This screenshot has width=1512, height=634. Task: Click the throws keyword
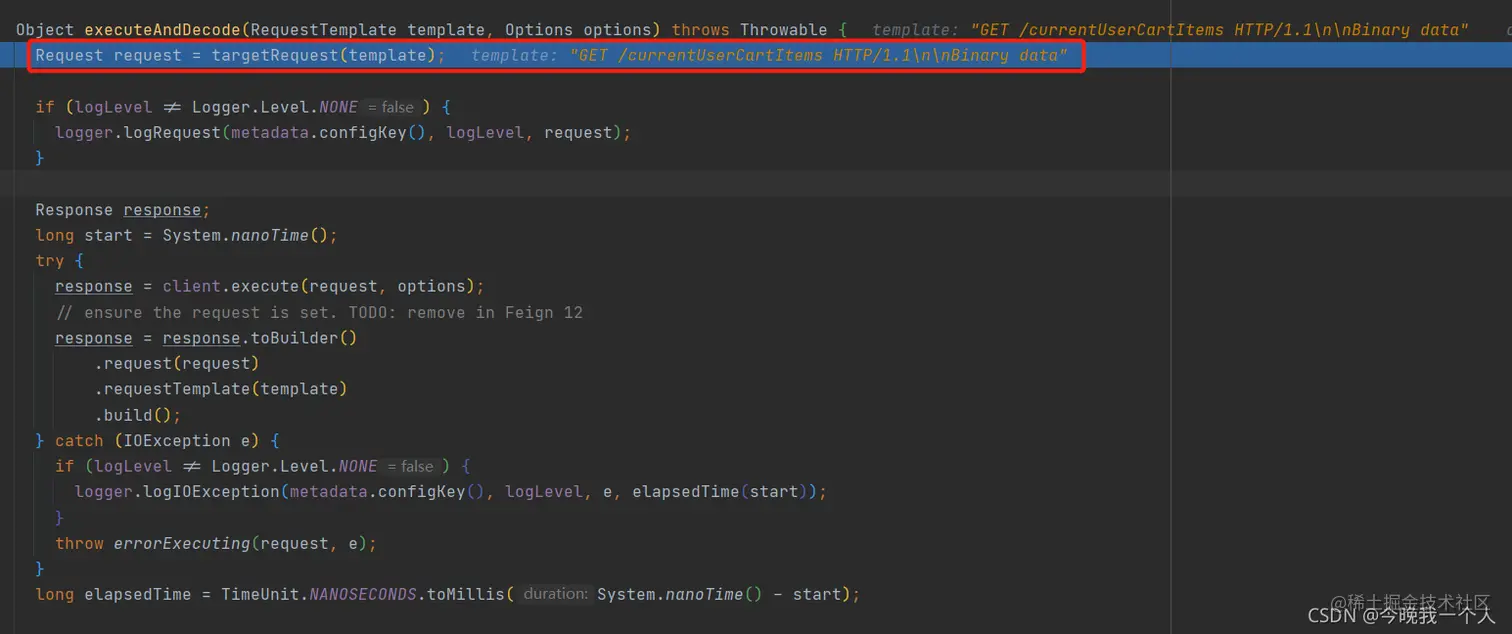[x=700, y=30]
